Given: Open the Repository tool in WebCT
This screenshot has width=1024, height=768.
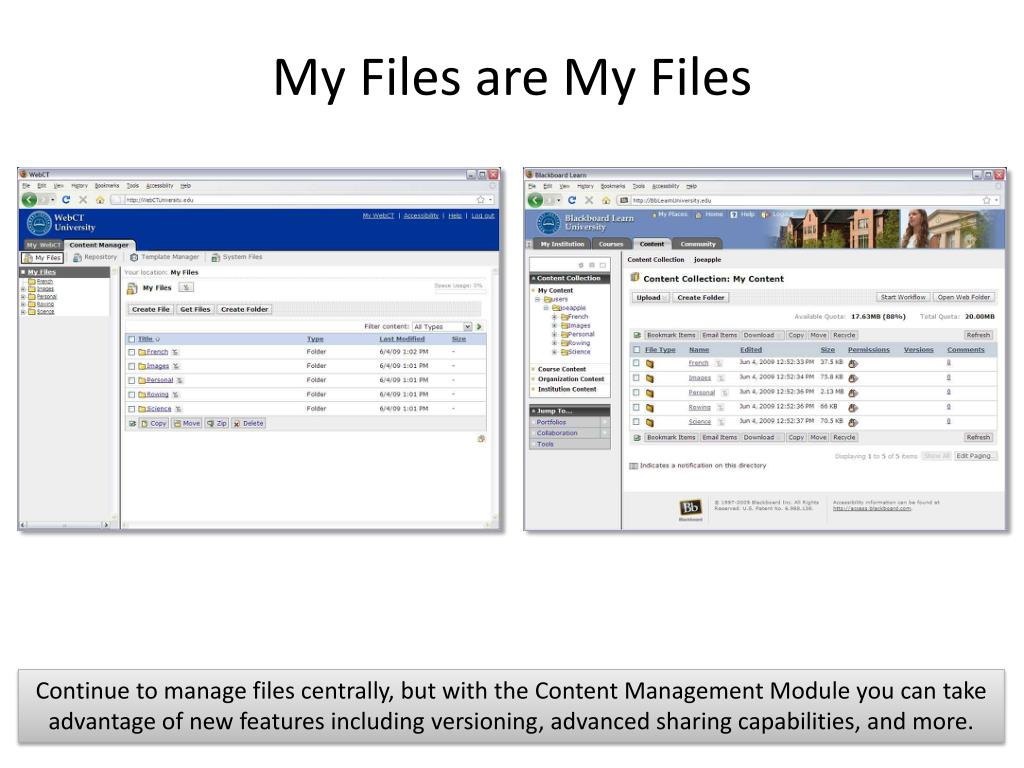Looking at the screenshot, I should point(95,257).
